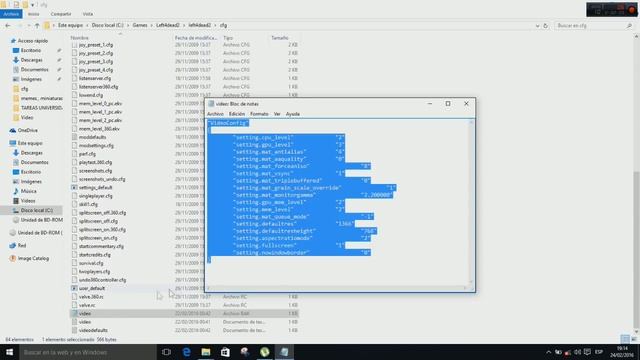The width and height of the screenshot is (640, 360).
Task: Switch to Notepad taskbar icon
Action: 284,352
